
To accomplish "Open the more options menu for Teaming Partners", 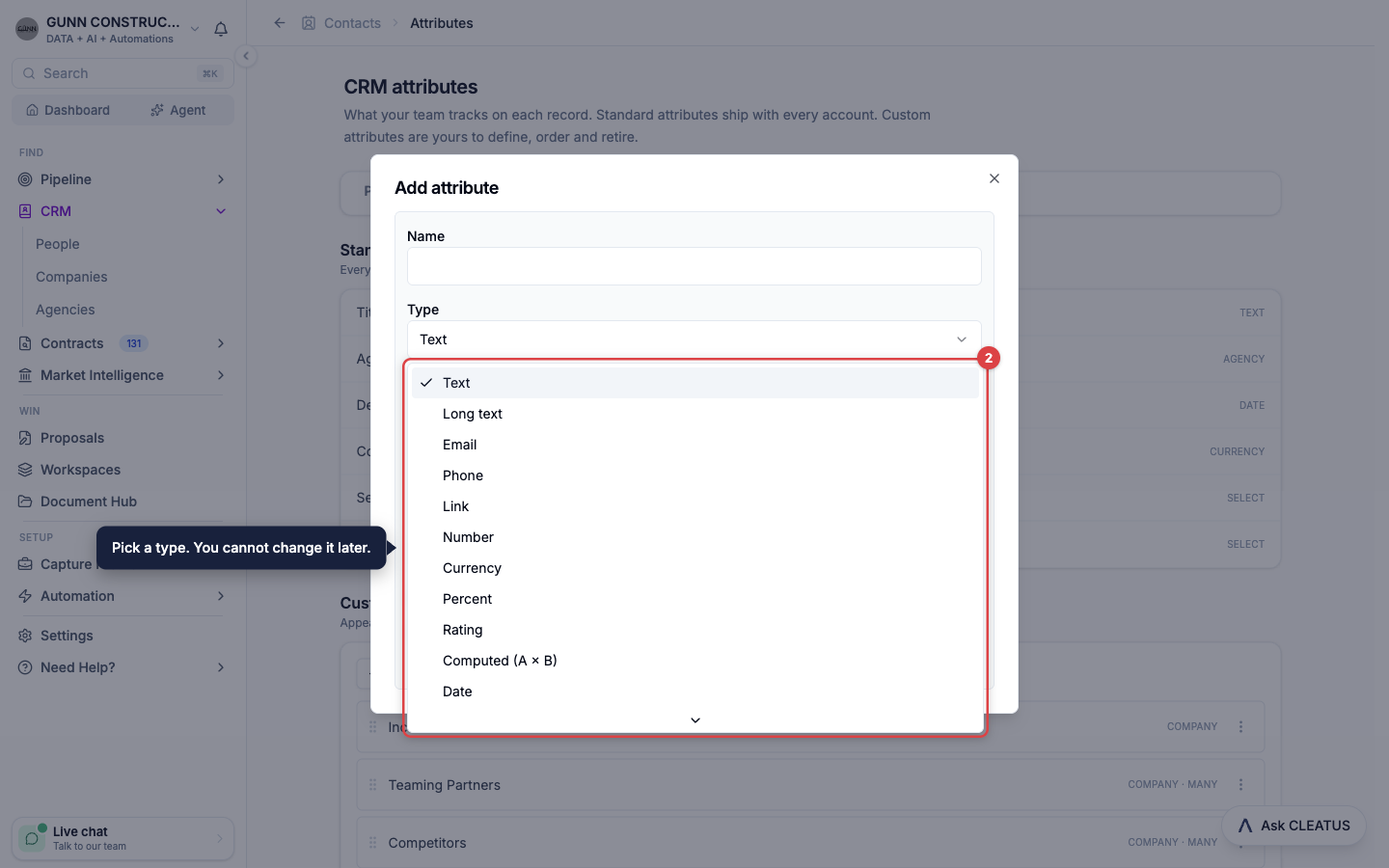I will [x=1241, y=785].
